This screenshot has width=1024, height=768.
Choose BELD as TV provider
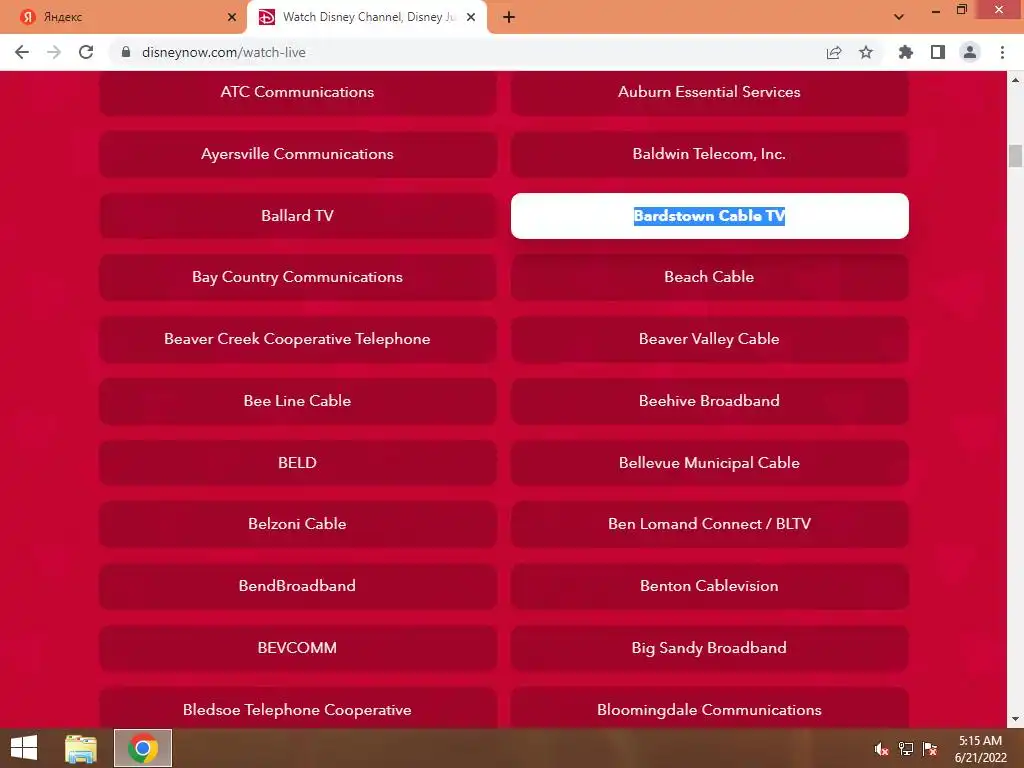click(298, 462)
